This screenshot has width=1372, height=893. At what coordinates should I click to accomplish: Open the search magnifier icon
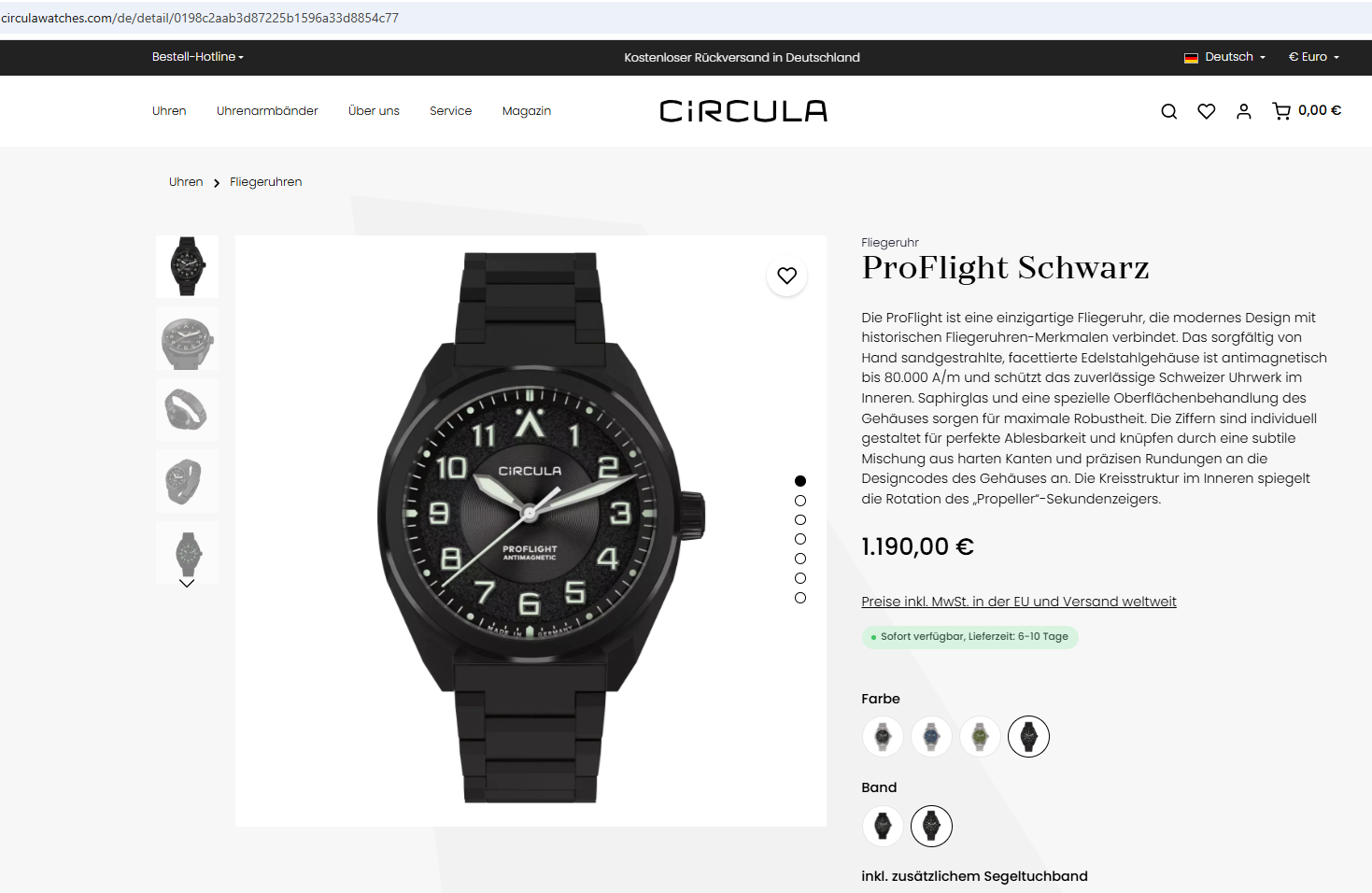[1168, 111]
